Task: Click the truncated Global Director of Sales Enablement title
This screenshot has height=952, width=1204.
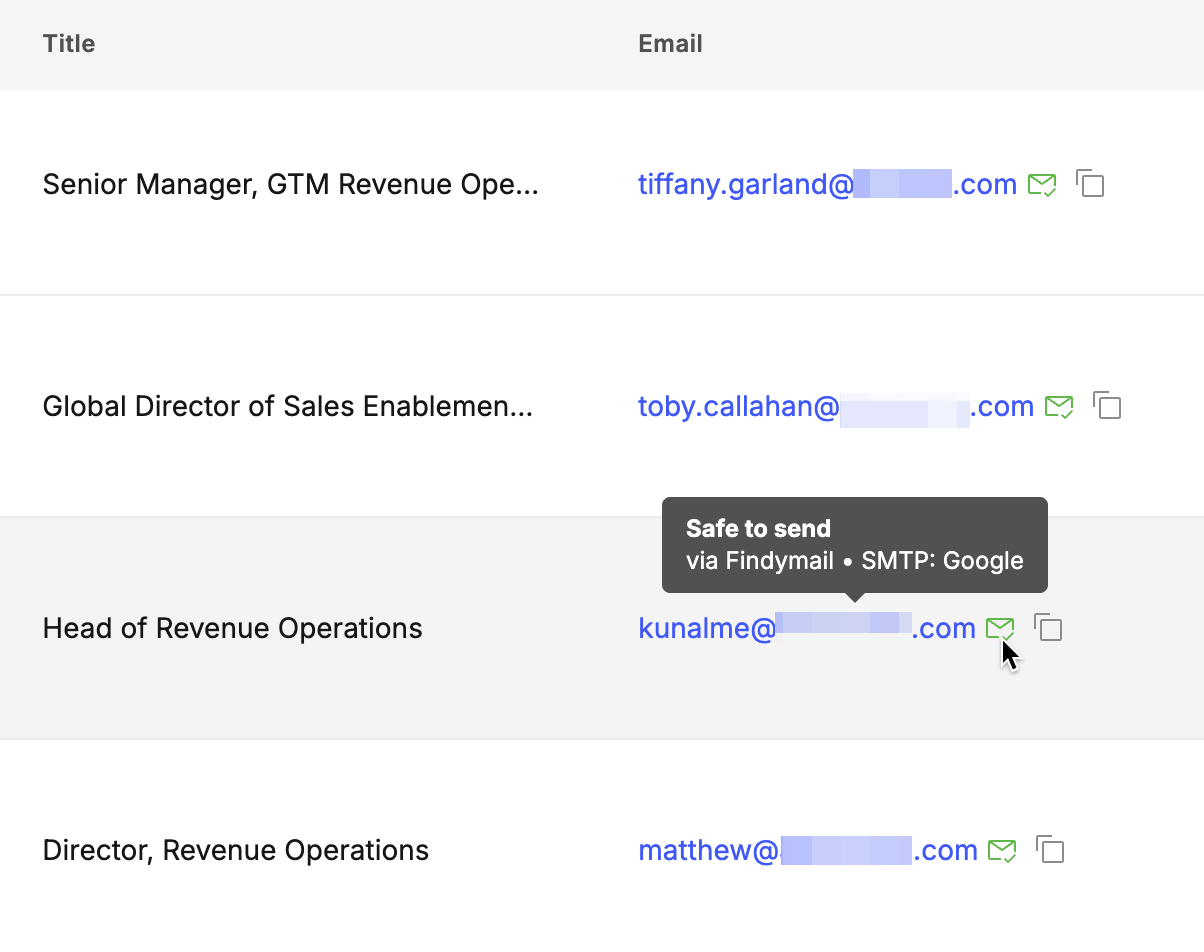Action: click(x=287, y=406)
